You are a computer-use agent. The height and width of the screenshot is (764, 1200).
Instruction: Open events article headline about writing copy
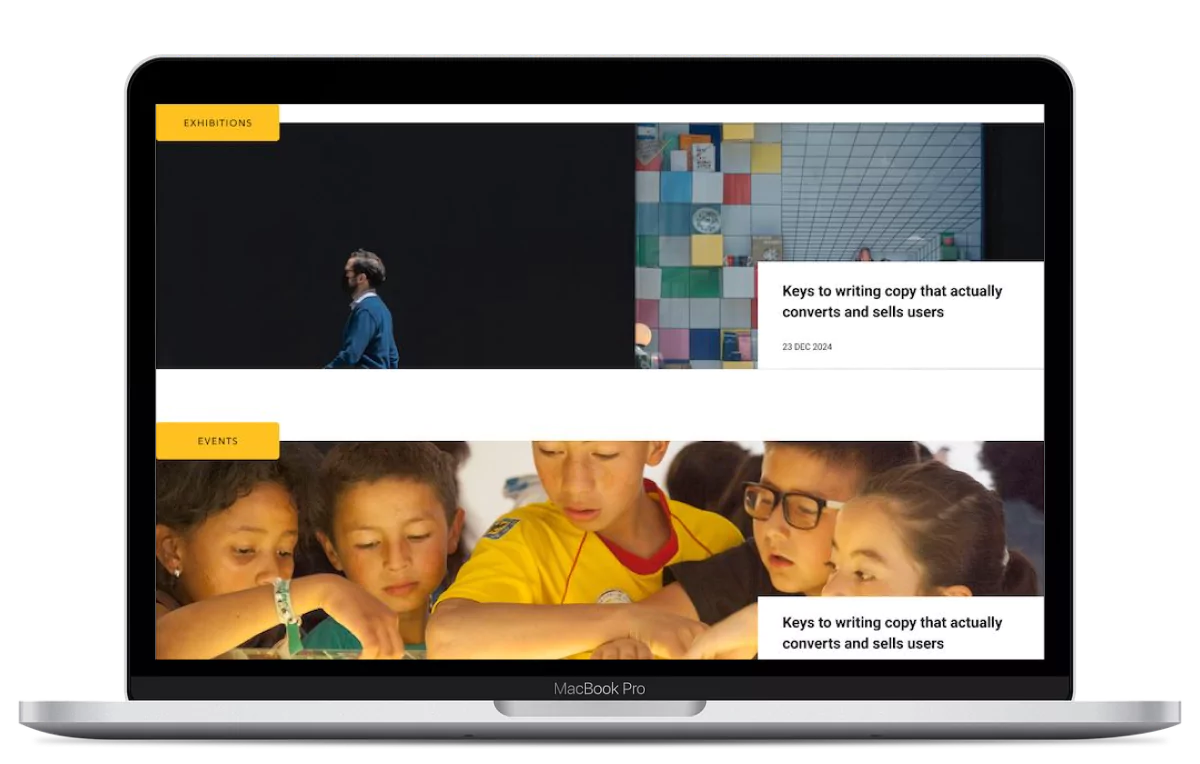(x=892, y=632)
